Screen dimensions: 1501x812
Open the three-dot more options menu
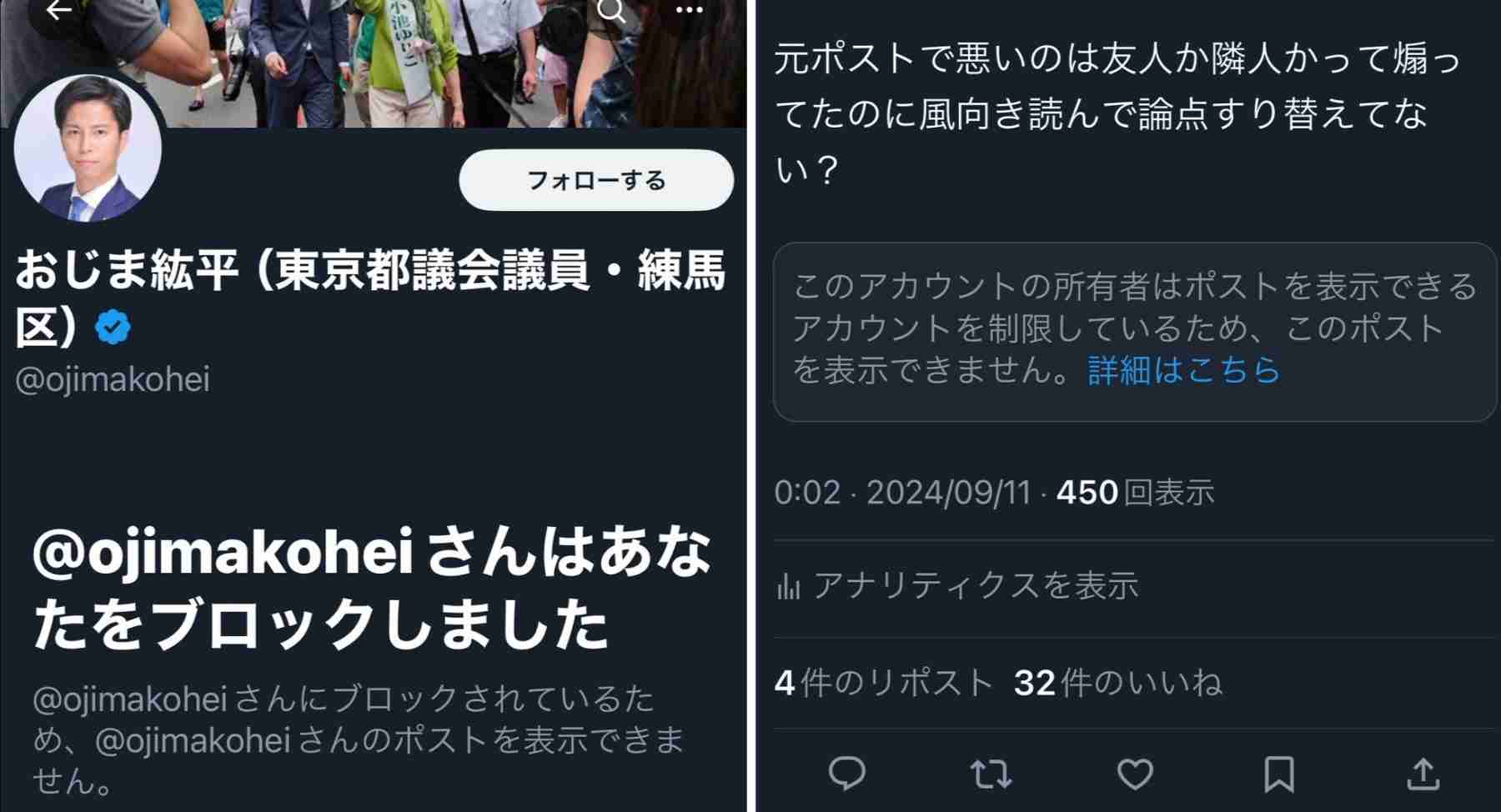click(x=689, y=10)
